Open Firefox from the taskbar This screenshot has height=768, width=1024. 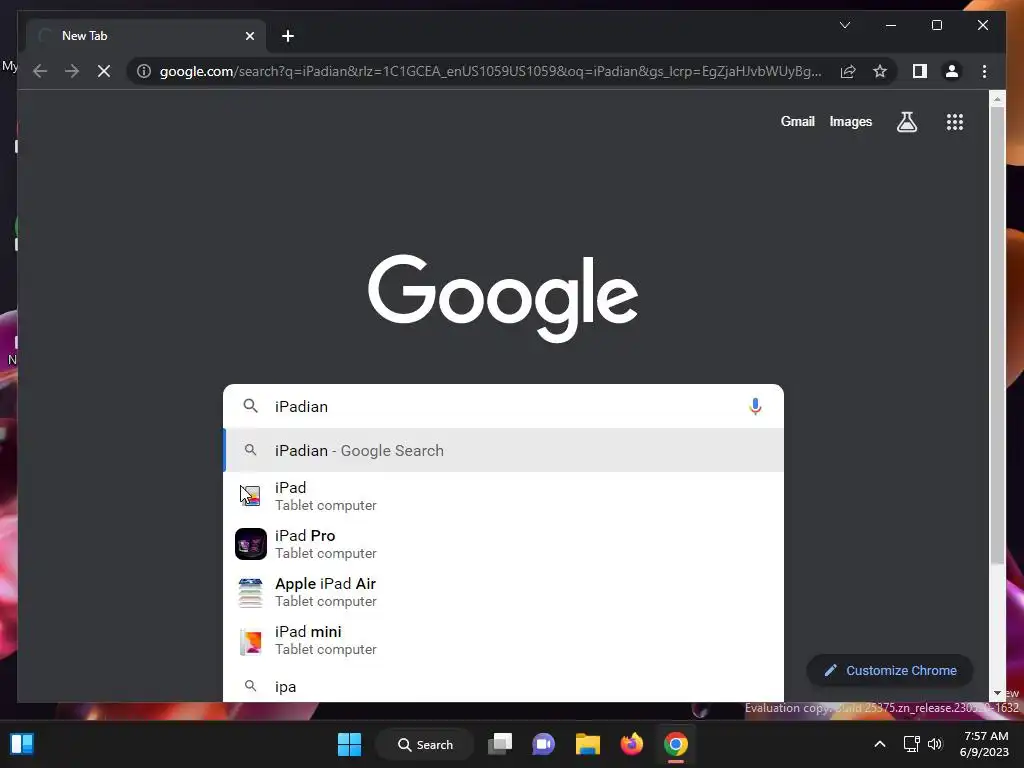(632, 744)
